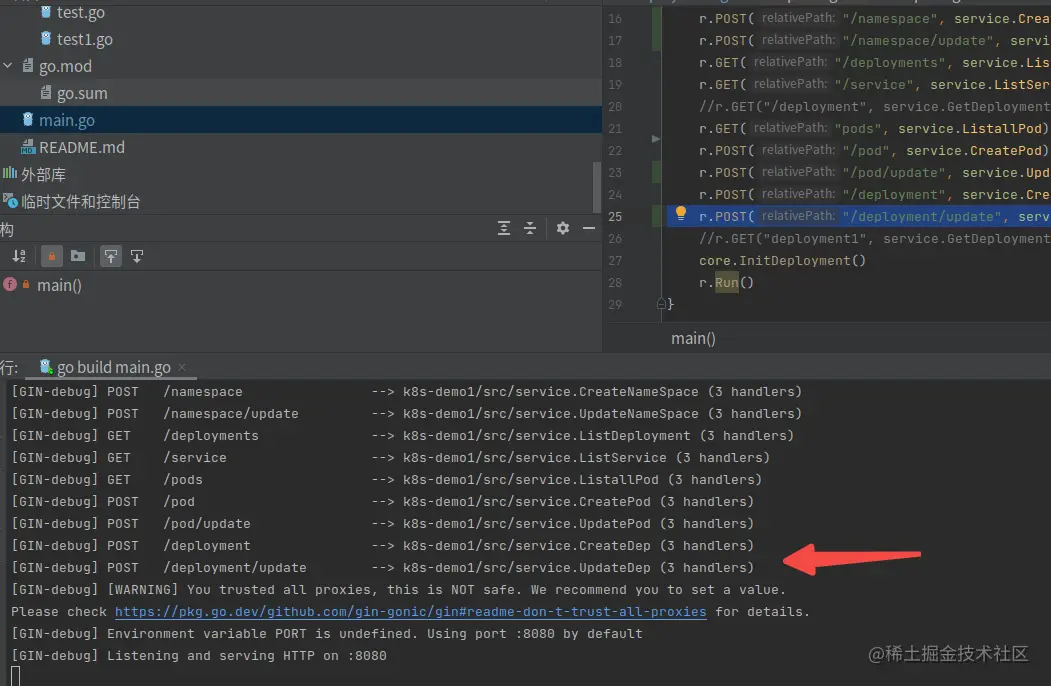Collapse the go.mod node
1051x686 pixels.
[x=8, y=66]
